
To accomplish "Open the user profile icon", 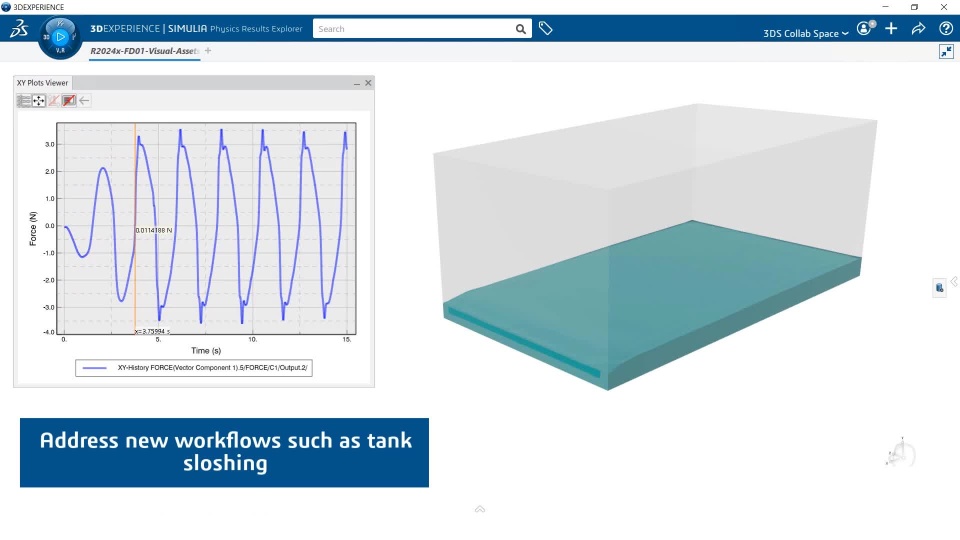I will pos(865,28).
